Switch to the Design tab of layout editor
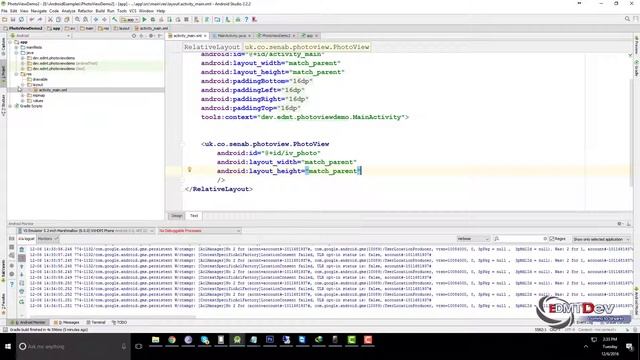The height and width of the screenshot is (360, 640). pos(176,216)
